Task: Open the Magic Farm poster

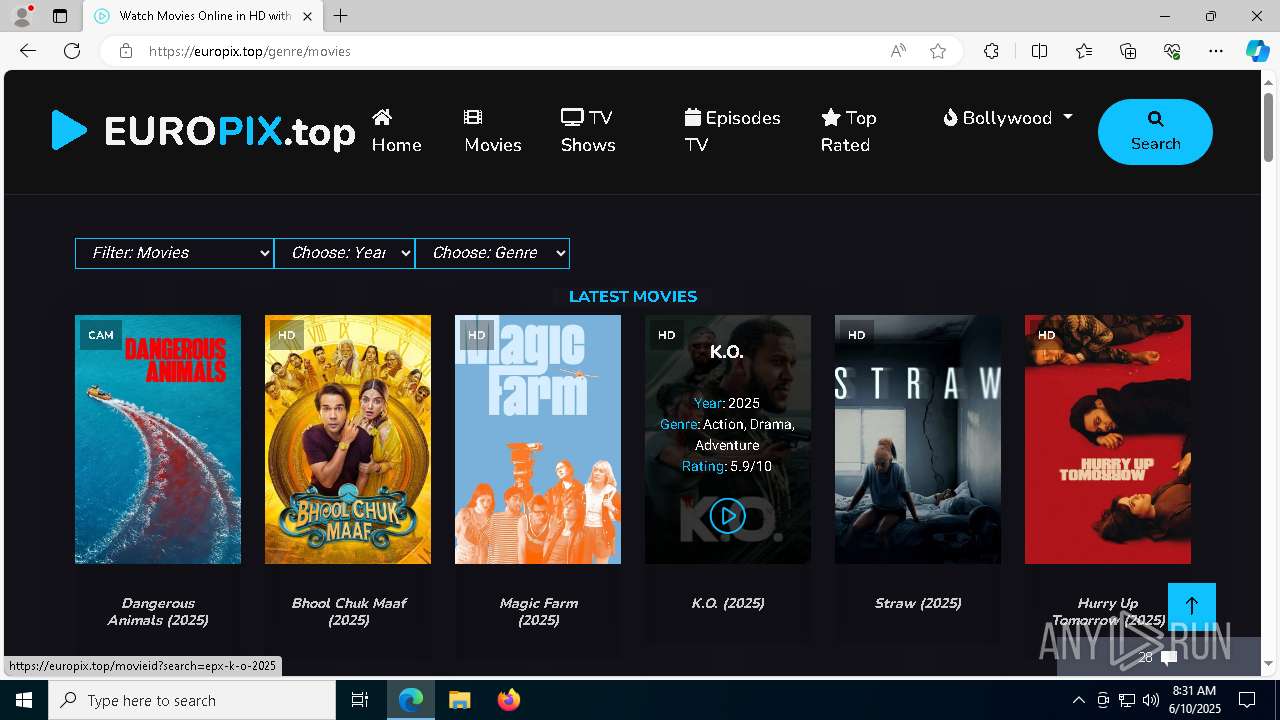Action: 538,440
